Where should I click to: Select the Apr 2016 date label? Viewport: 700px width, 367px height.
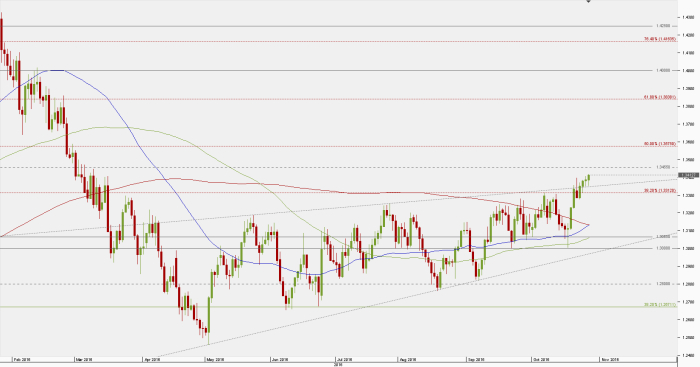click(151, 359)
